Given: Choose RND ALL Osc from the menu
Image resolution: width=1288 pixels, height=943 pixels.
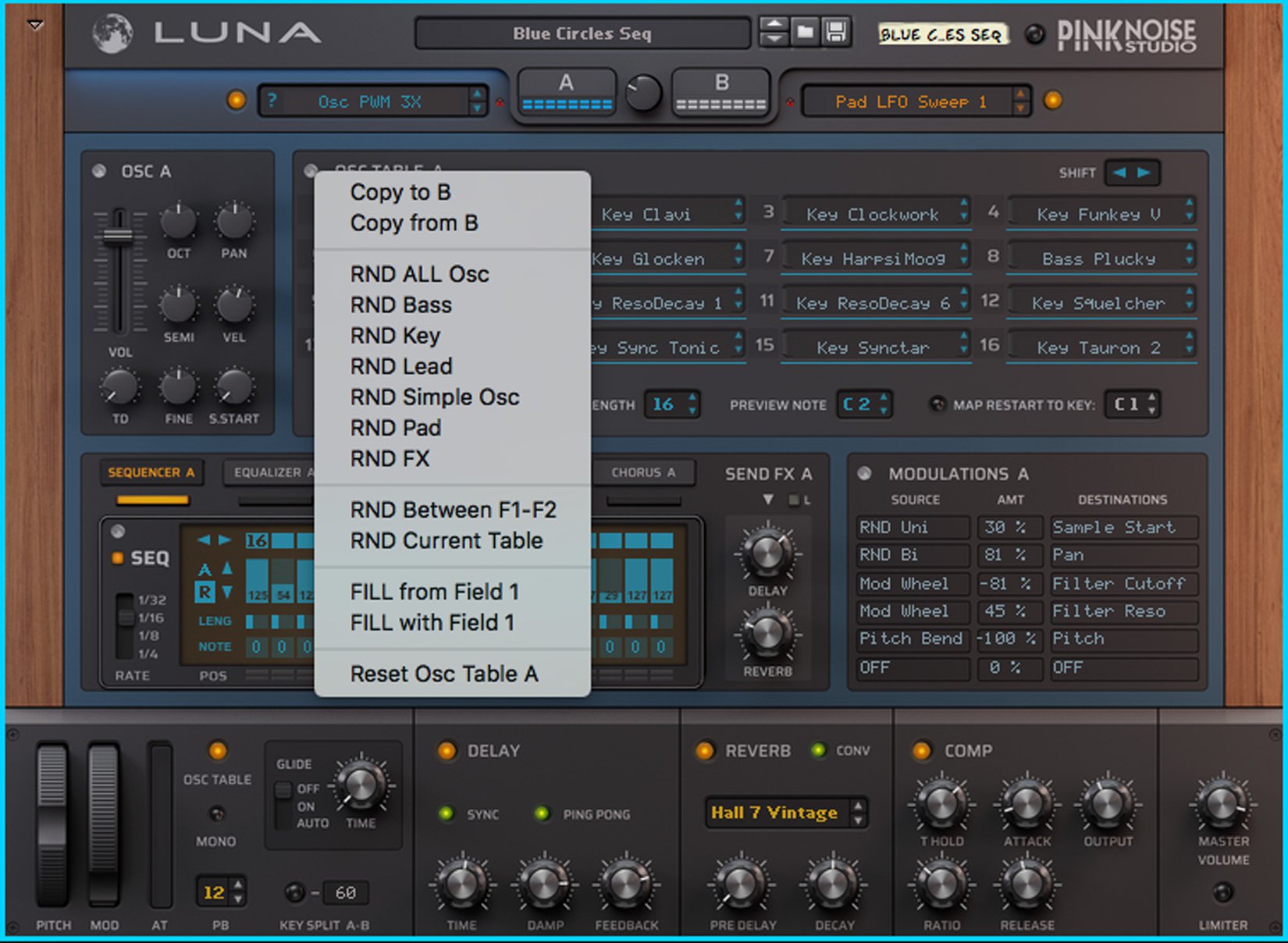Looking at the screenshot, I should pos(421,274).
